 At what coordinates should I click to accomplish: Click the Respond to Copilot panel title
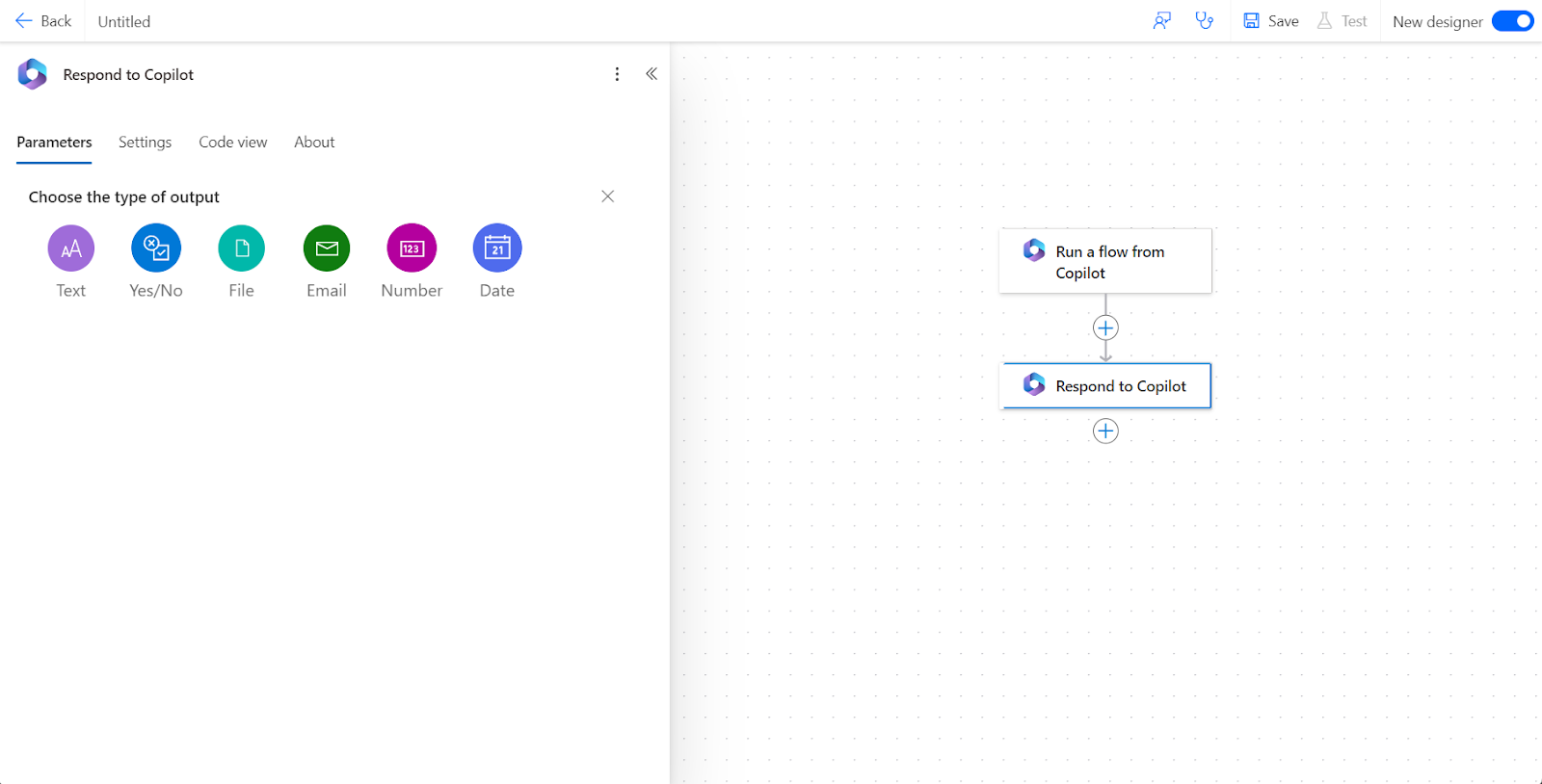pyautogui.click(x=128, y=75)
